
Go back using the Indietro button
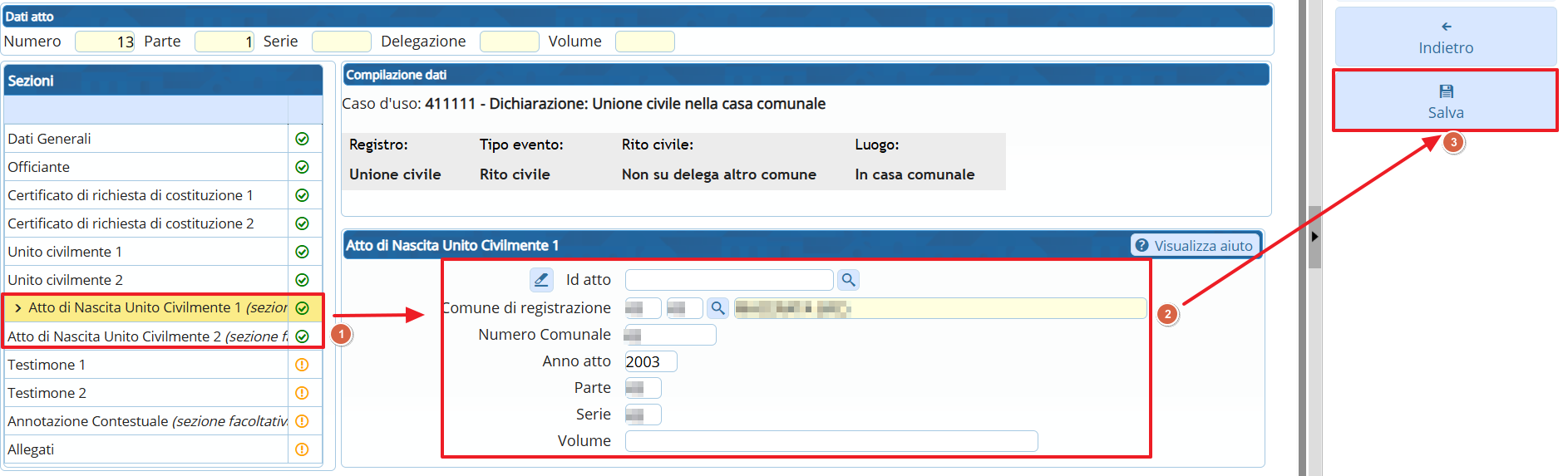point(1445,37)
